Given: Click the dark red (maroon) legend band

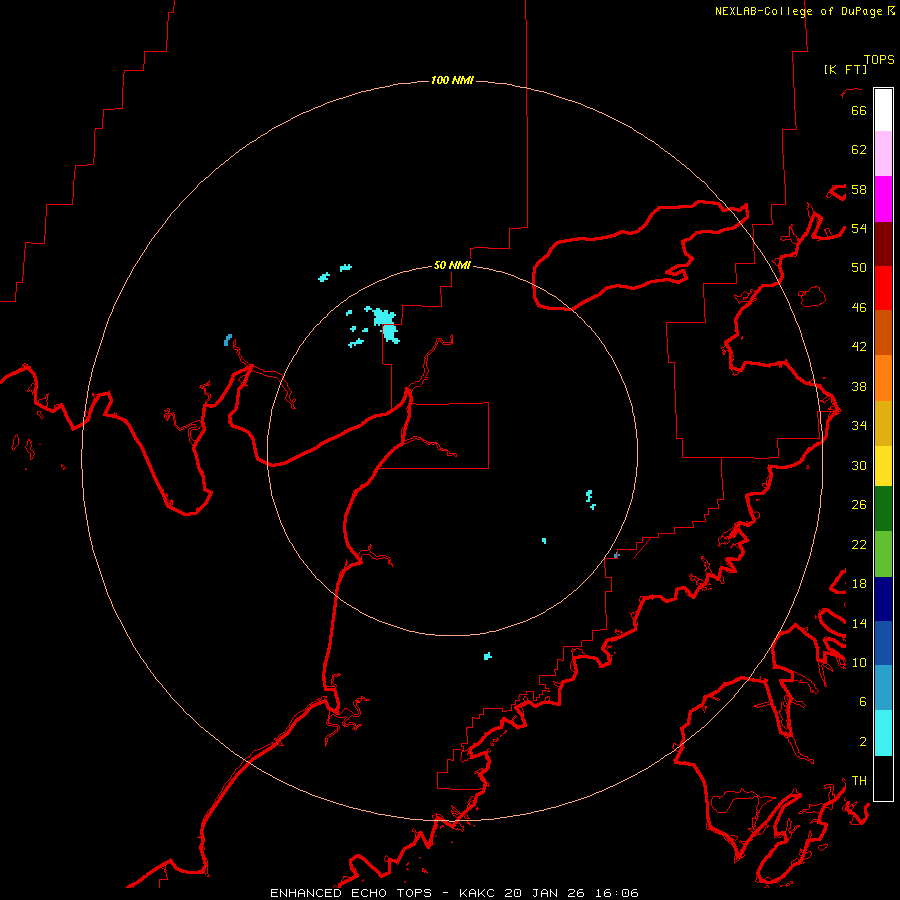Looking at the screenshot, I should tap(883, 244).
